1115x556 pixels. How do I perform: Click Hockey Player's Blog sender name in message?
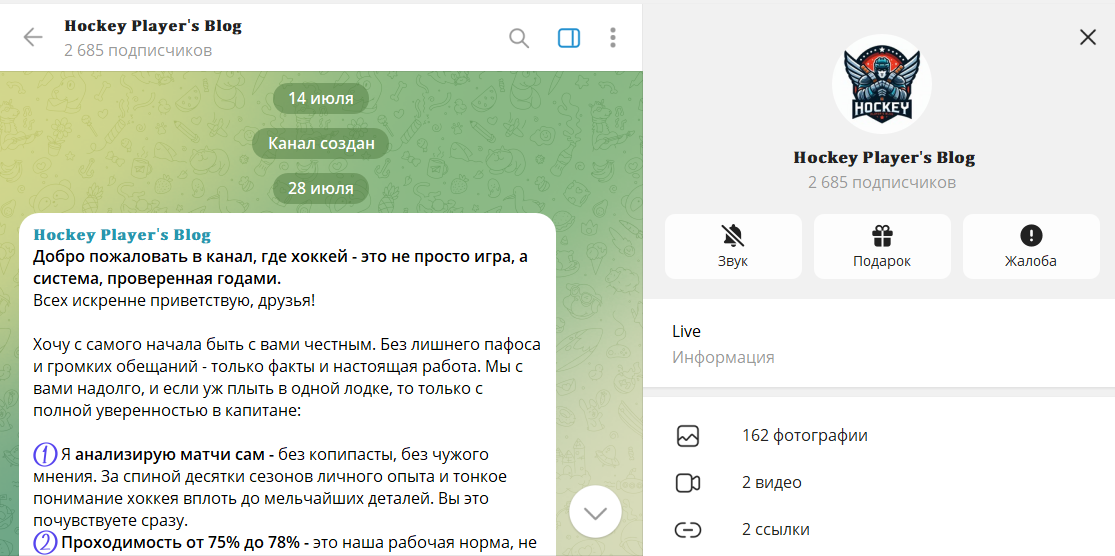click(122, 235)
